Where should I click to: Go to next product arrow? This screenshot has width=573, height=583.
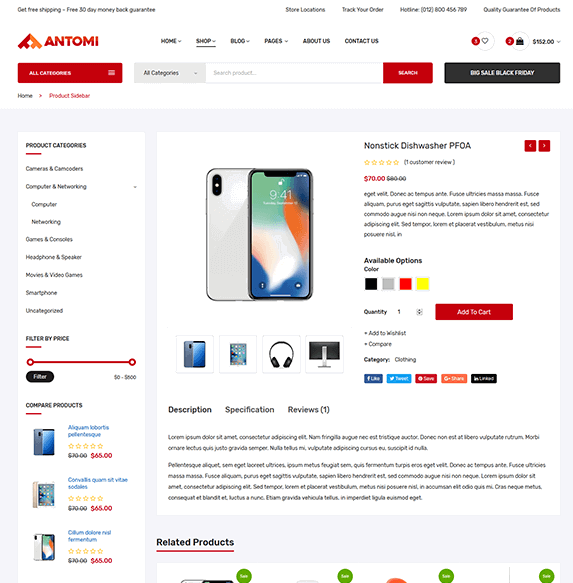(544, 146)
